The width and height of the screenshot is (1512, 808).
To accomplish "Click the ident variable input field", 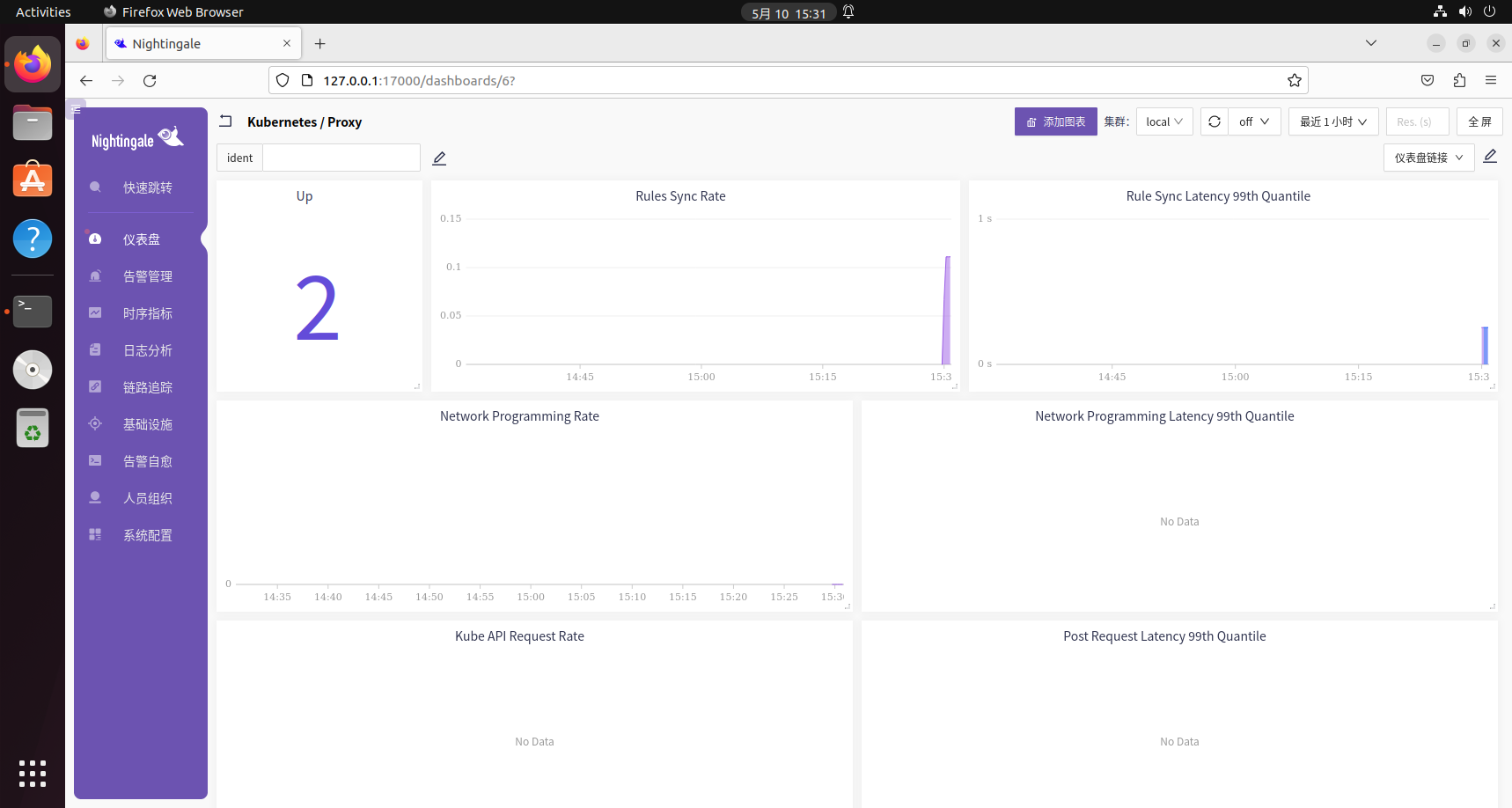I will pyautogui.click(x=341, y=158).
